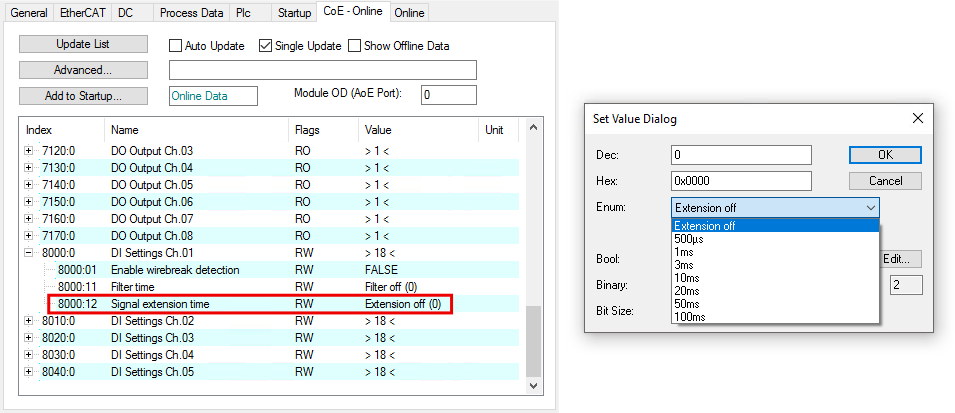This screenshot has height=413, width=955.
Task: Click the list's scroll up arrow
Action: point(533,127)
